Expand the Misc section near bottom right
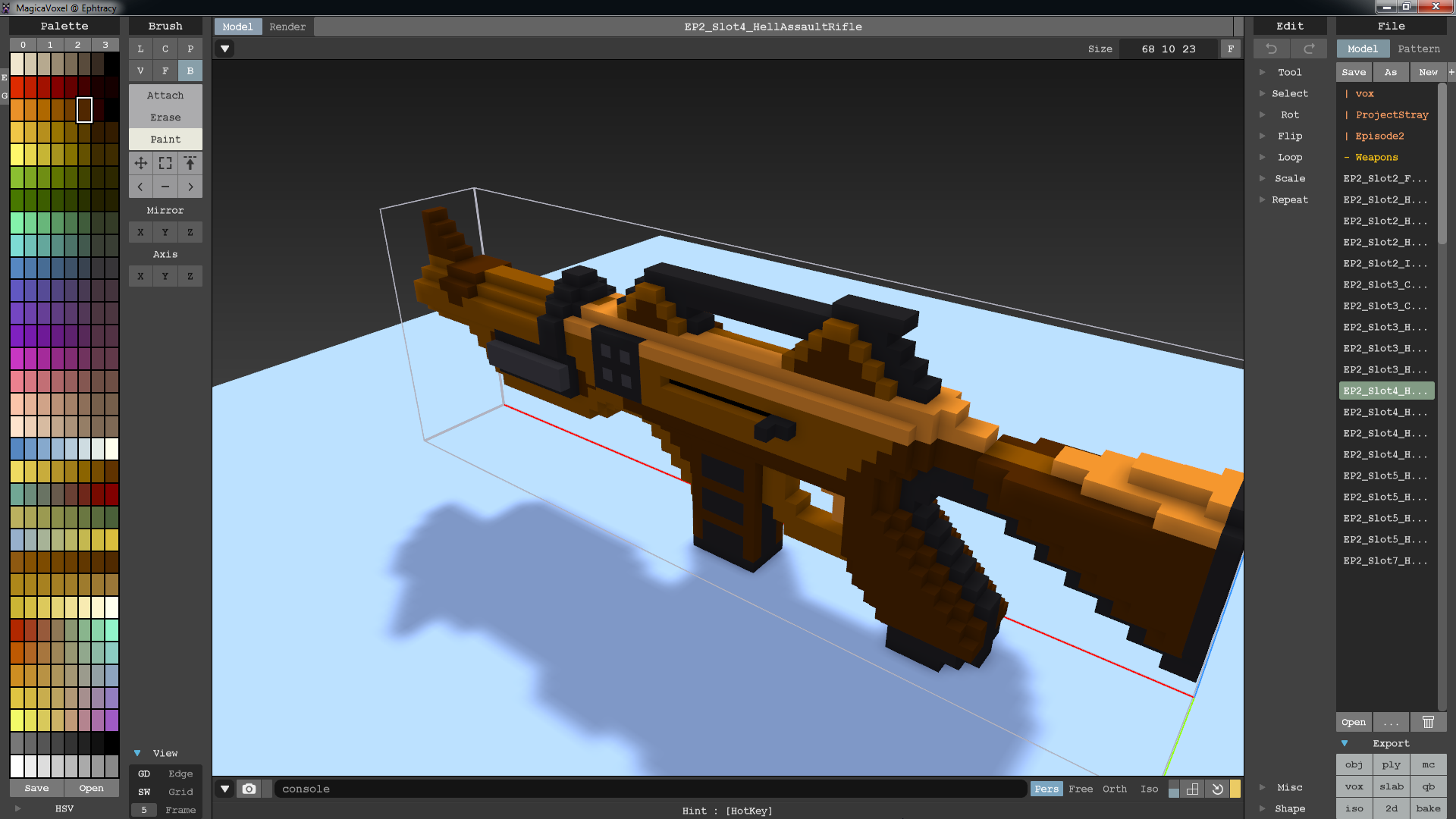 1262,787
